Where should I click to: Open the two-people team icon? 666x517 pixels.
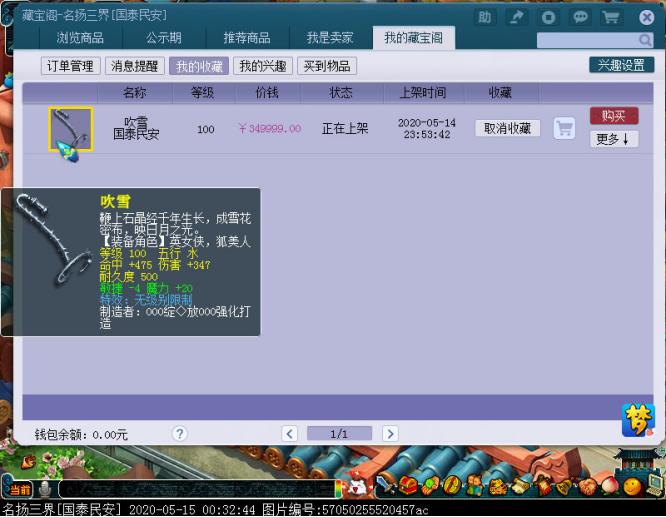pyautogui.click(x=475, y=485)
